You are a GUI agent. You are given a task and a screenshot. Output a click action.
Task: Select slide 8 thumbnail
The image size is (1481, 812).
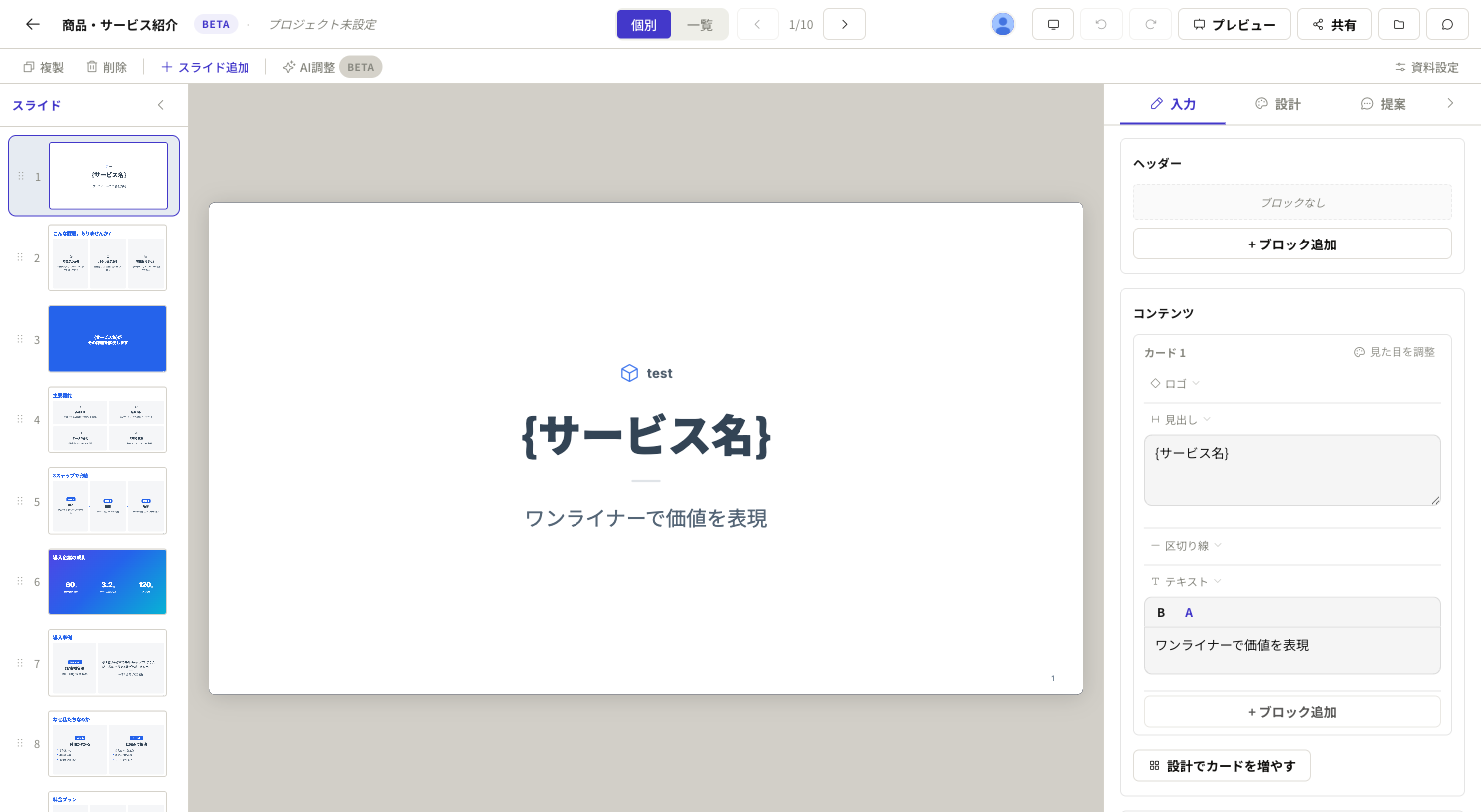click(x=107, y=743)
